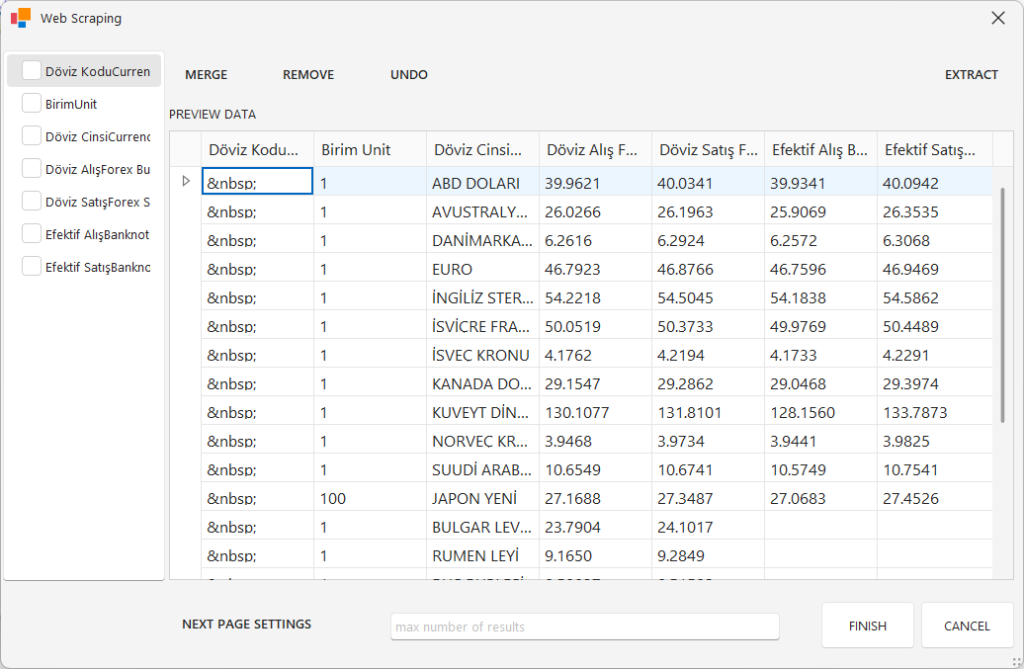Image resolution: width=1024 pixels, height=669 pixels.
Task: Click the EXTRACT button
Action: pos(971,75)
